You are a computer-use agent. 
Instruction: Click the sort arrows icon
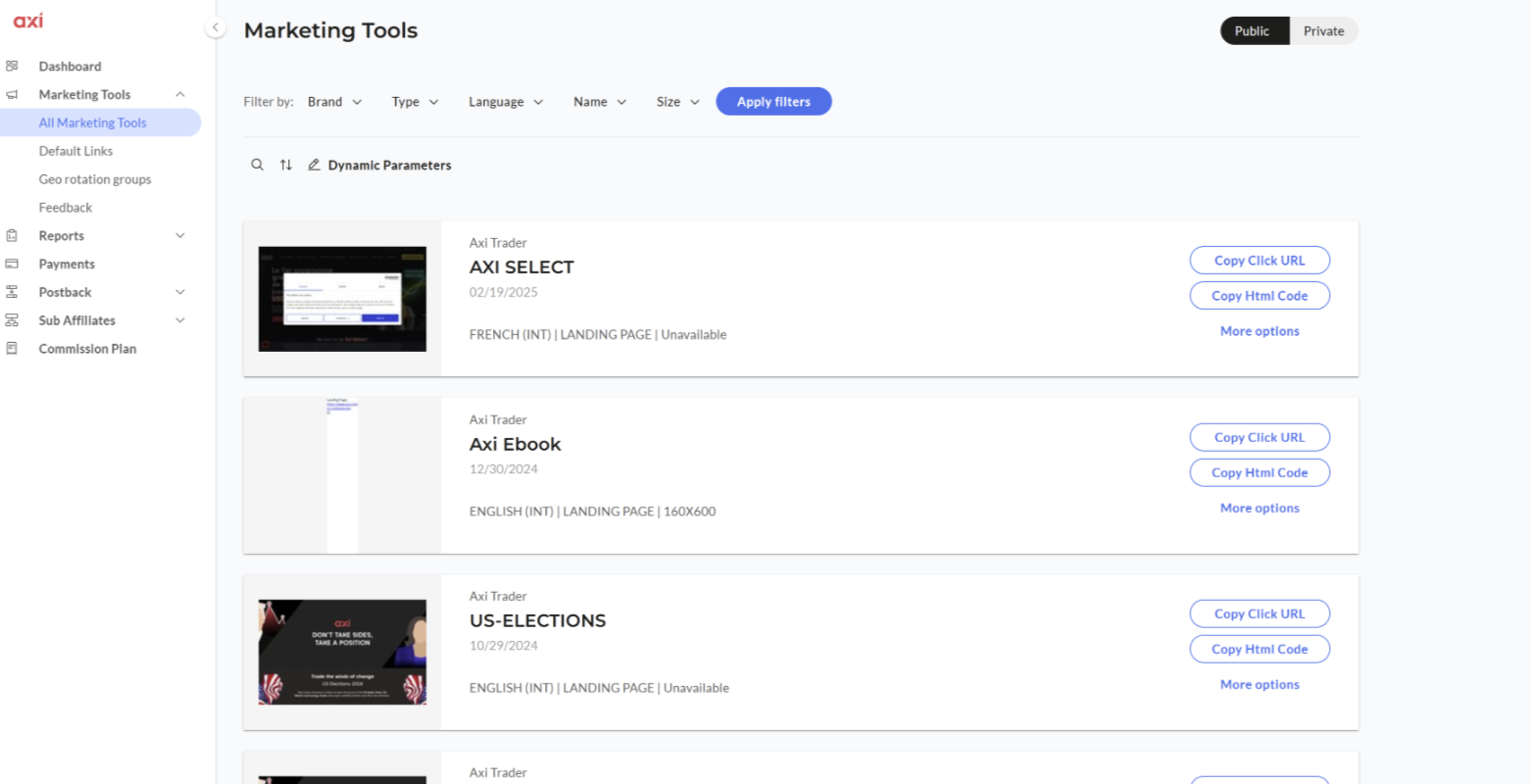285,165
